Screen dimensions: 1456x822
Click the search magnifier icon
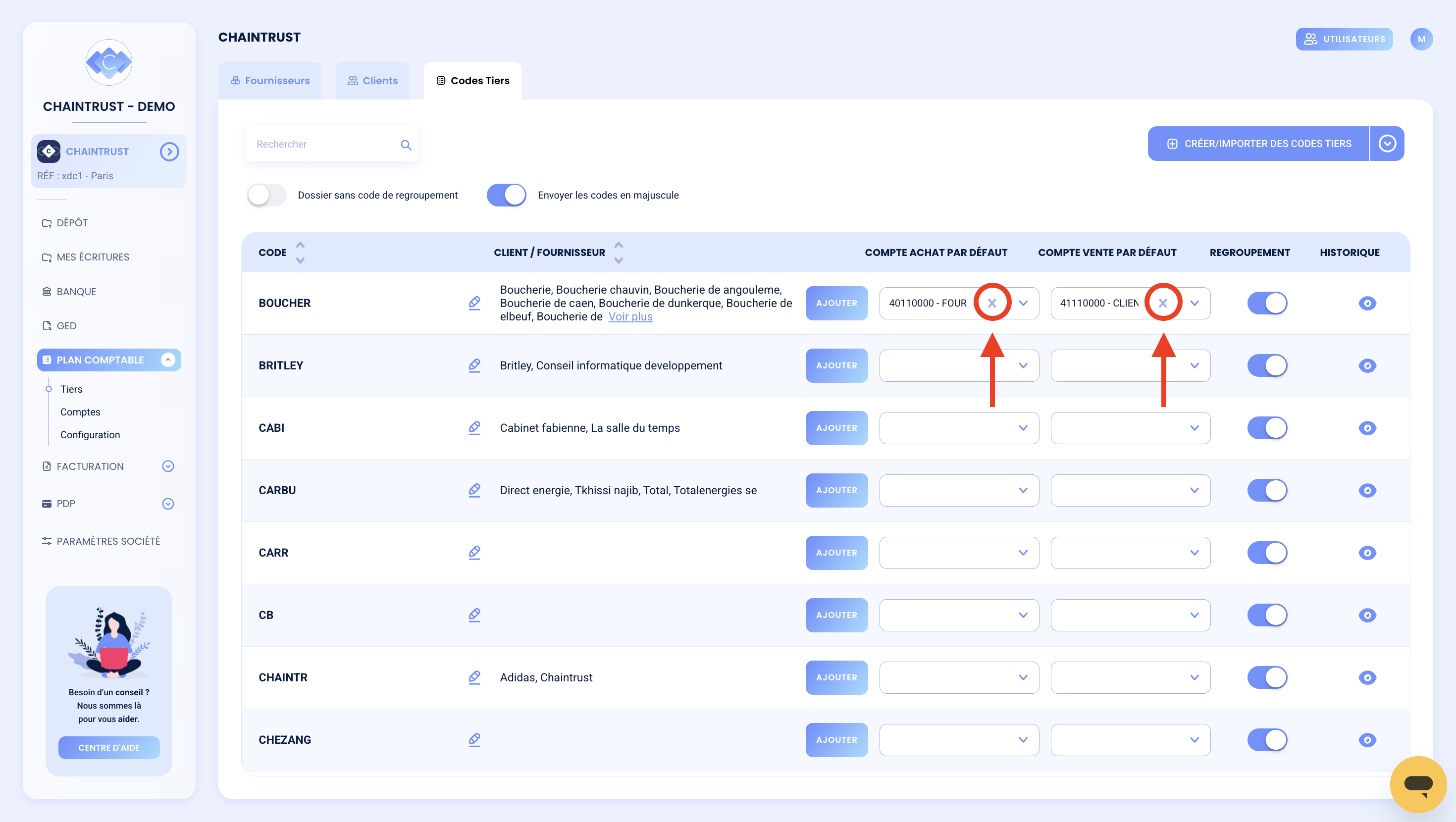pos(406,145)
